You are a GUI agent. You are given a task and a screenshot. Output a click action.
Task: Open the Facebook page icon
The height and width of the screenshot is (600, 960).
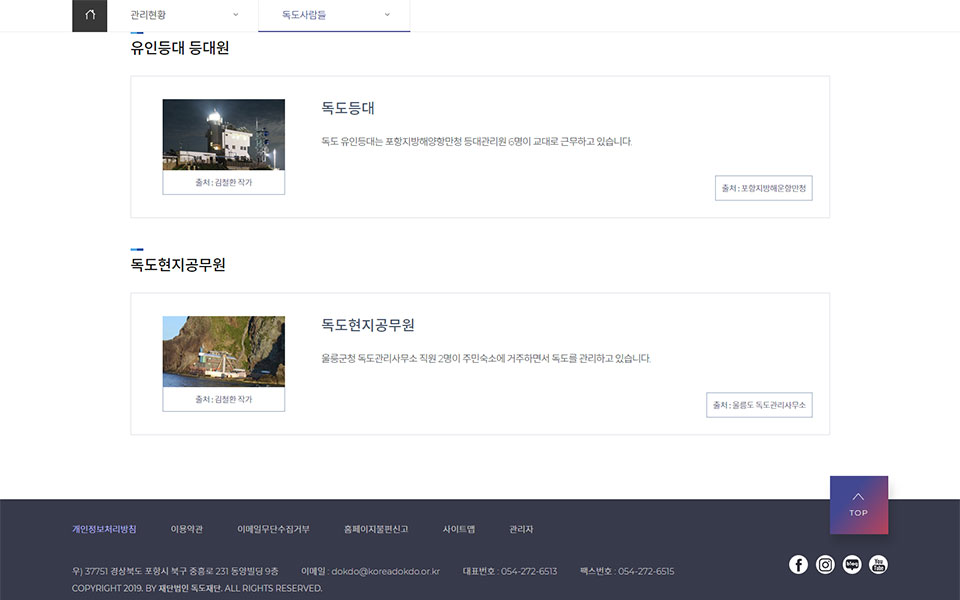coord(798,564)
